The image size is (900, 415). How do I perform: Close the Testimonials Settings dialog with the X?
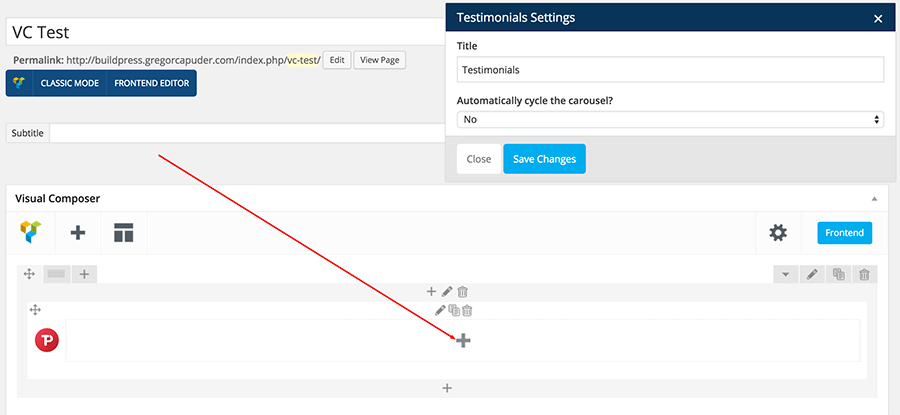coord(878,19)
